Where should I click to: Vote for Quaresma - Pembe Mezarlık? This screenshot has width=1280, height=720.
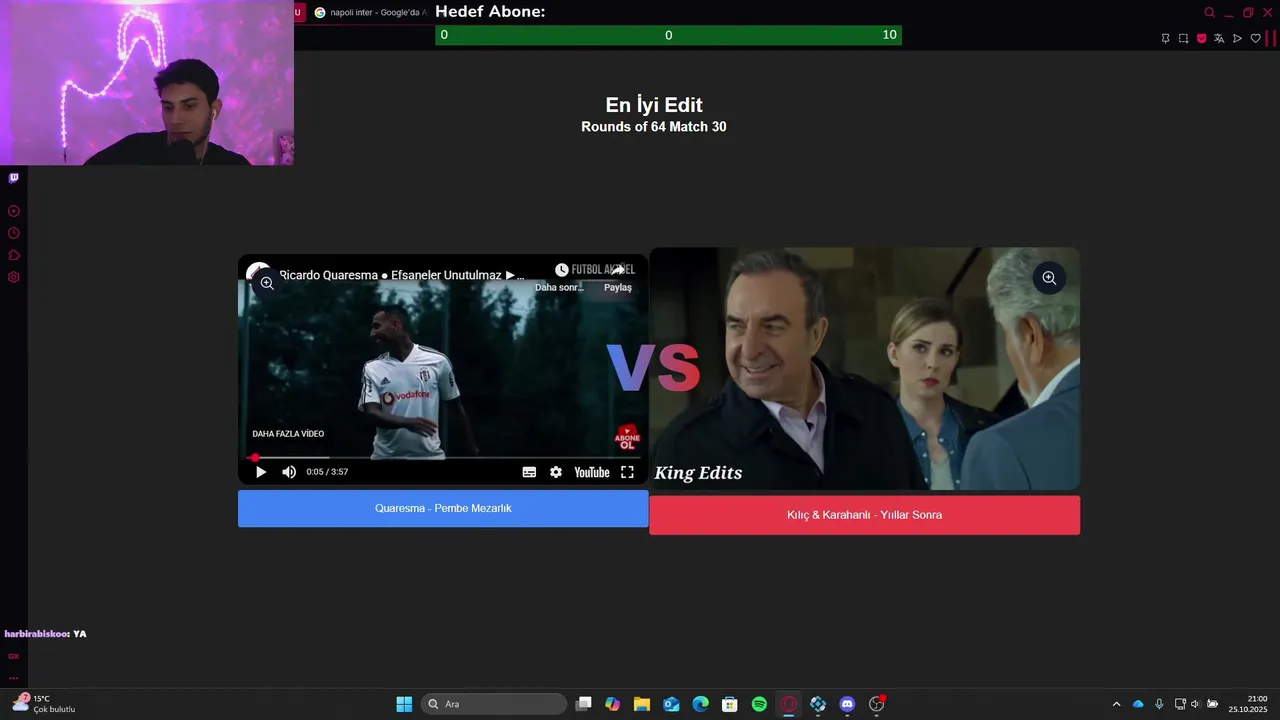pyautogui.click(x=443, y=508)
